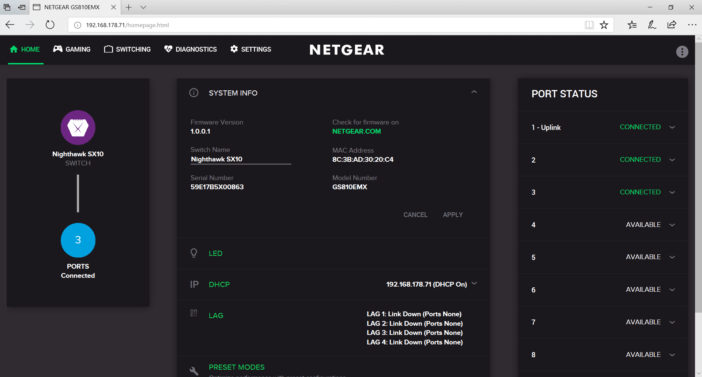Click the AVAILABLE status of port 4
The image size is (702, 377).
click(643, 225)
